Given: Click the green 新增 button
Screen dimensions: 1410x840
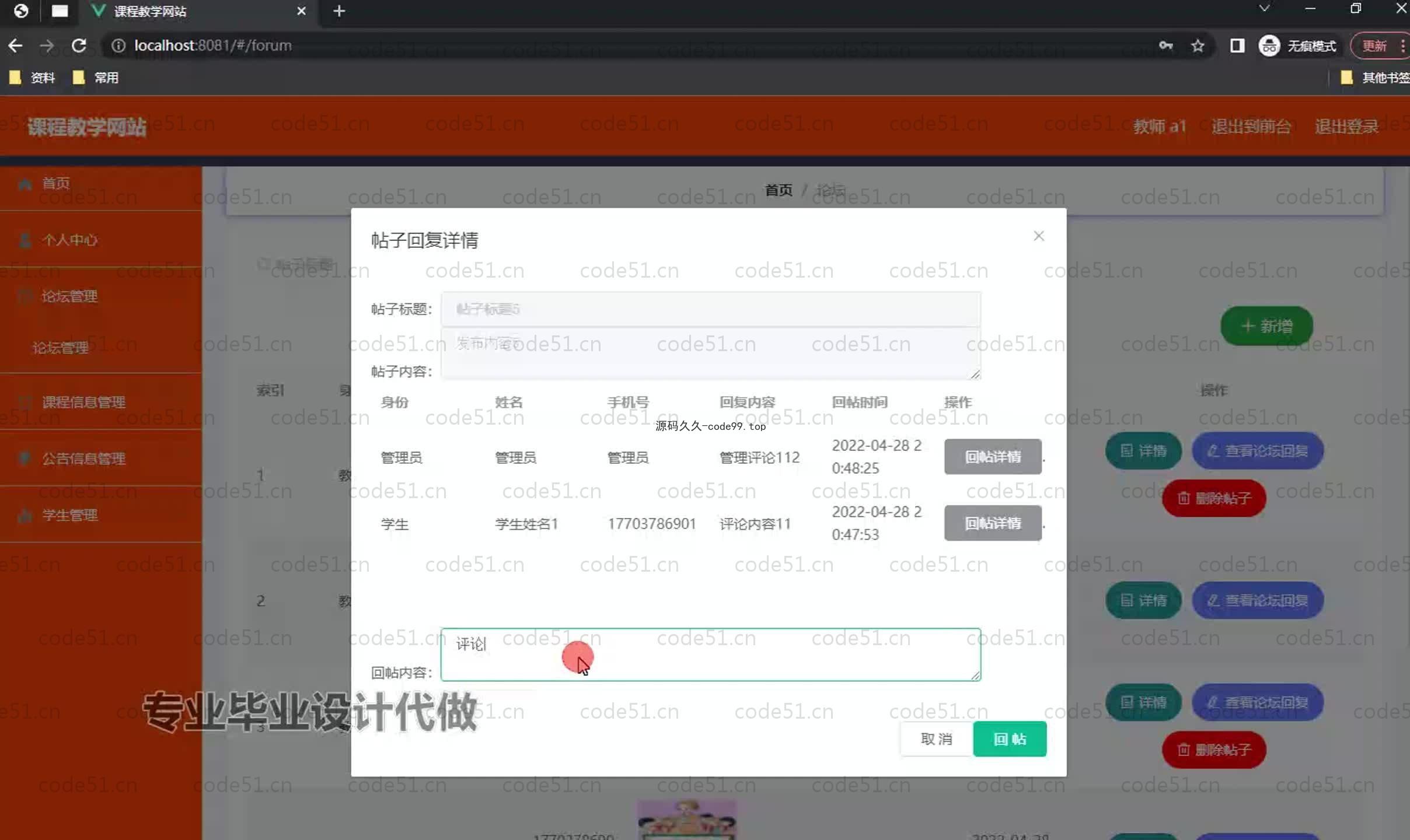Looking at the screenshot, I should click(x=1266, y=325).
